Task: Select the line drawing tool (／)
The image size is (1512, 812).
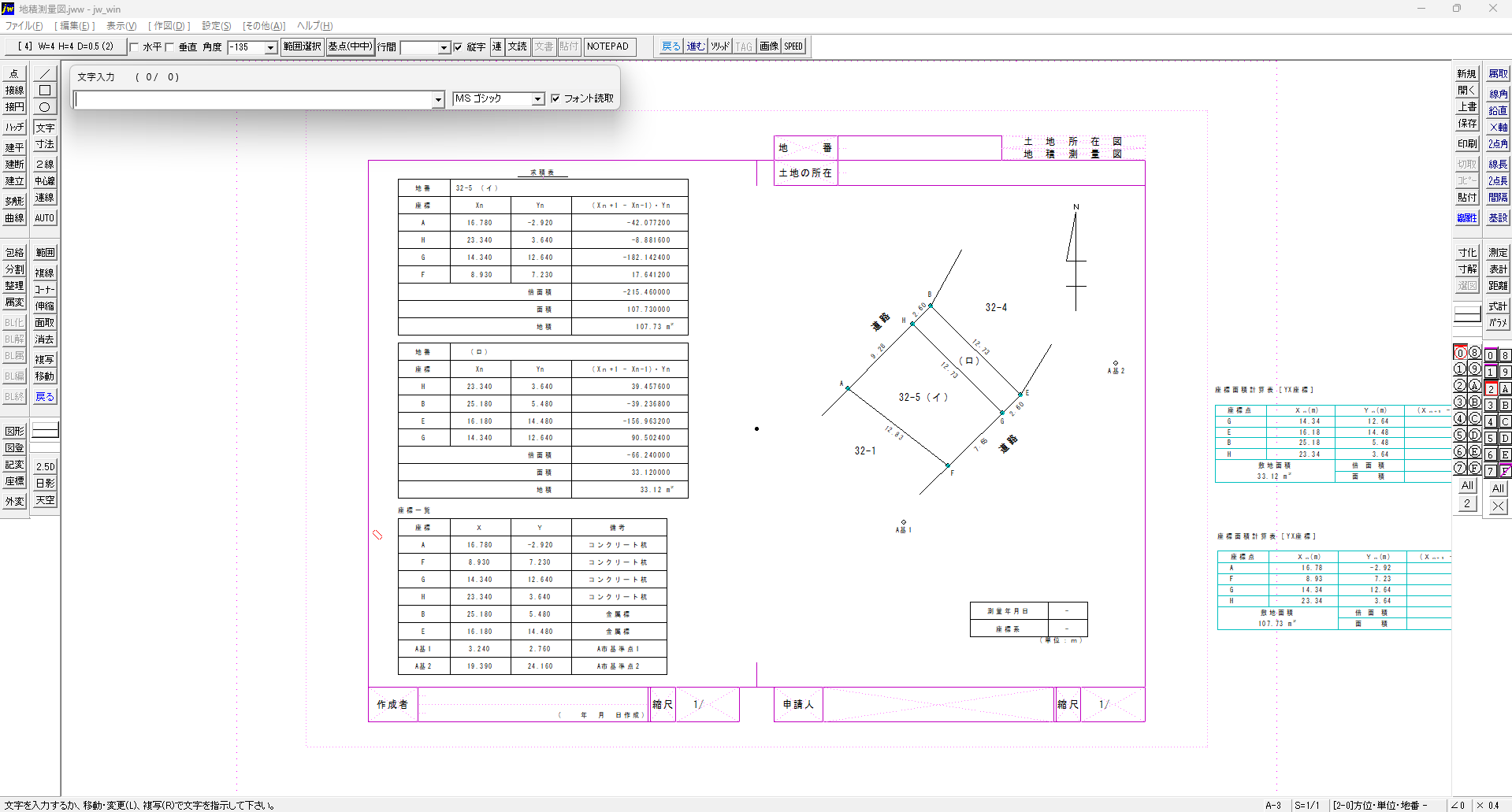Action: point(45,74)
